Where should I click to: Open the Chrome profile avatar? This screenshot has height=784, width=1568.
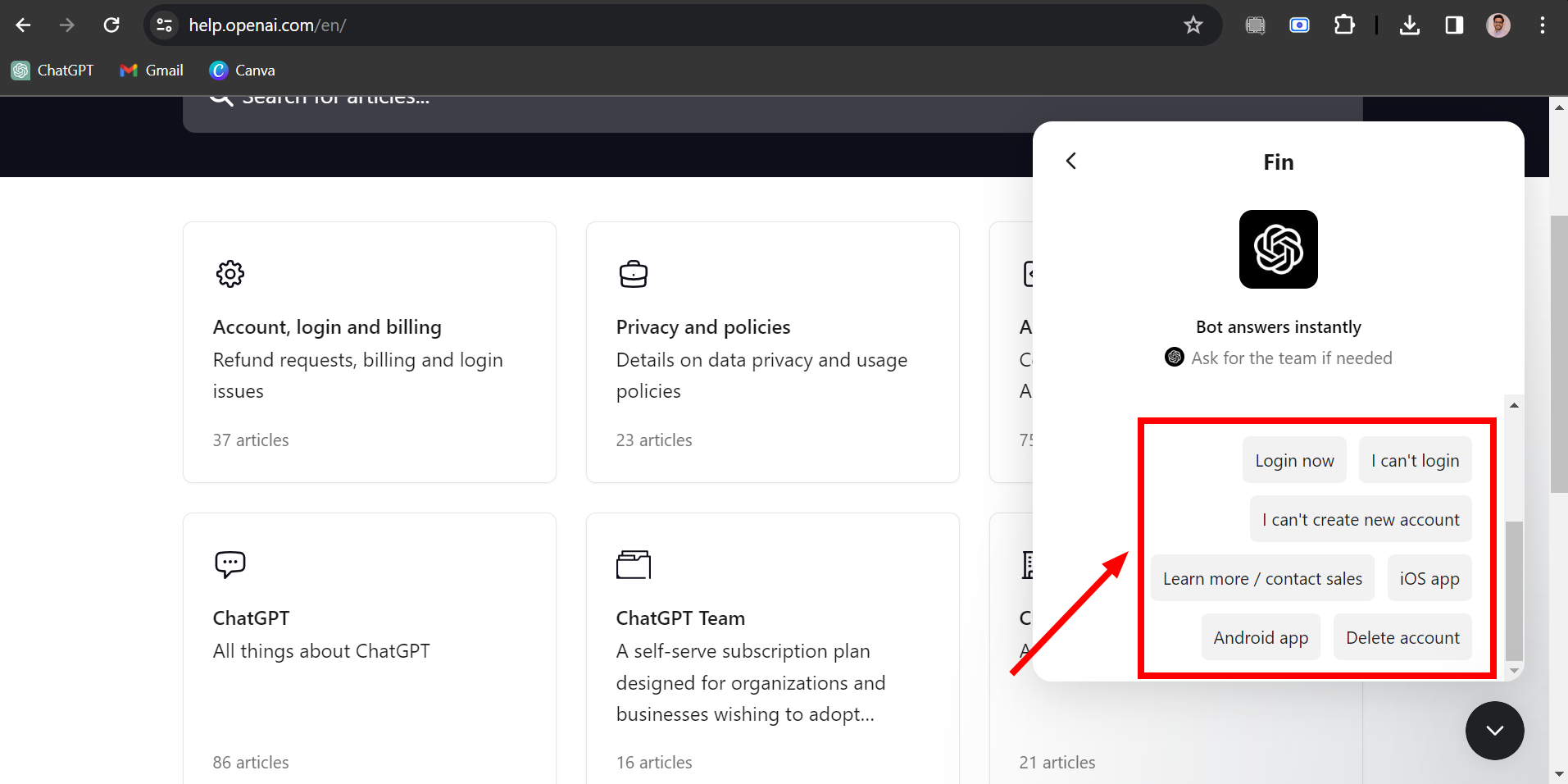click(1498, 25)
